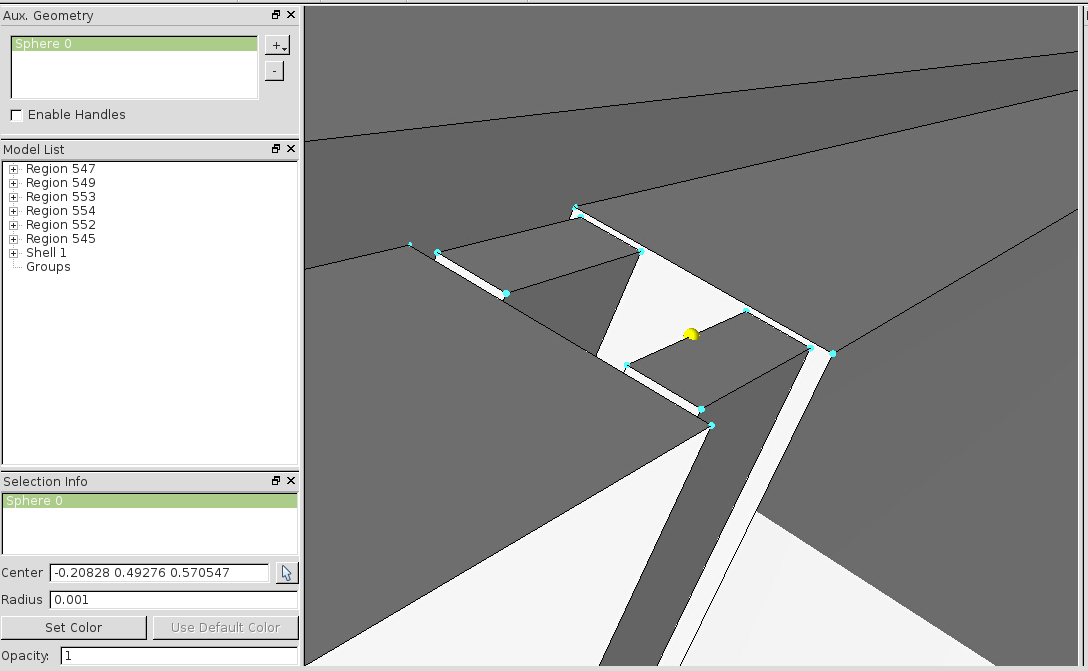The width and height of the screenshot is (1088, 671).
Task: Float the Aux. Geometry panel
Action: [275, 15]
